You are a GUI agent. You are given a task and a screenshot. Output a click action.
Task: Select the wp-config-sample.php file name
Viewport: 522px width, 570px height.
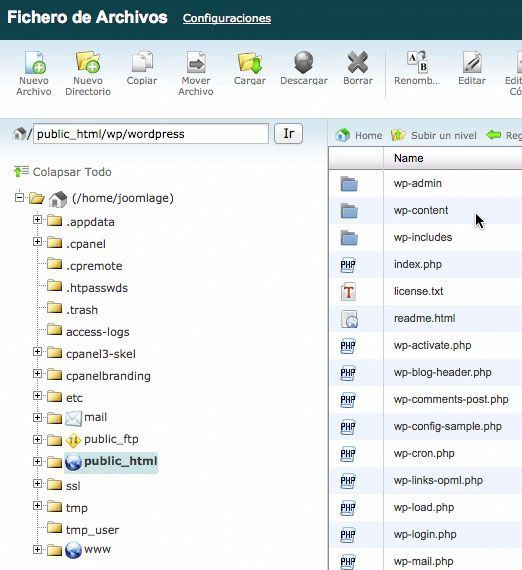pos(448,426)
